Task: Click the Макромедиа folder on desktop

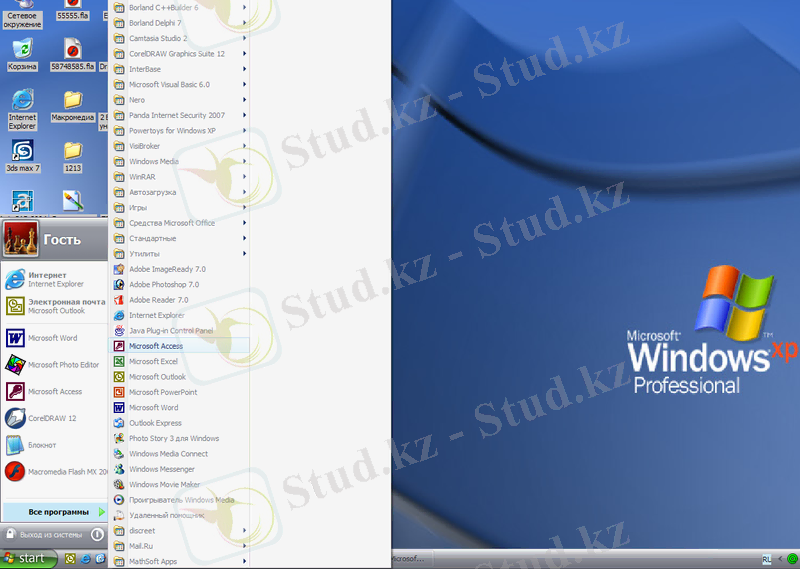Action: click(73, 106)
